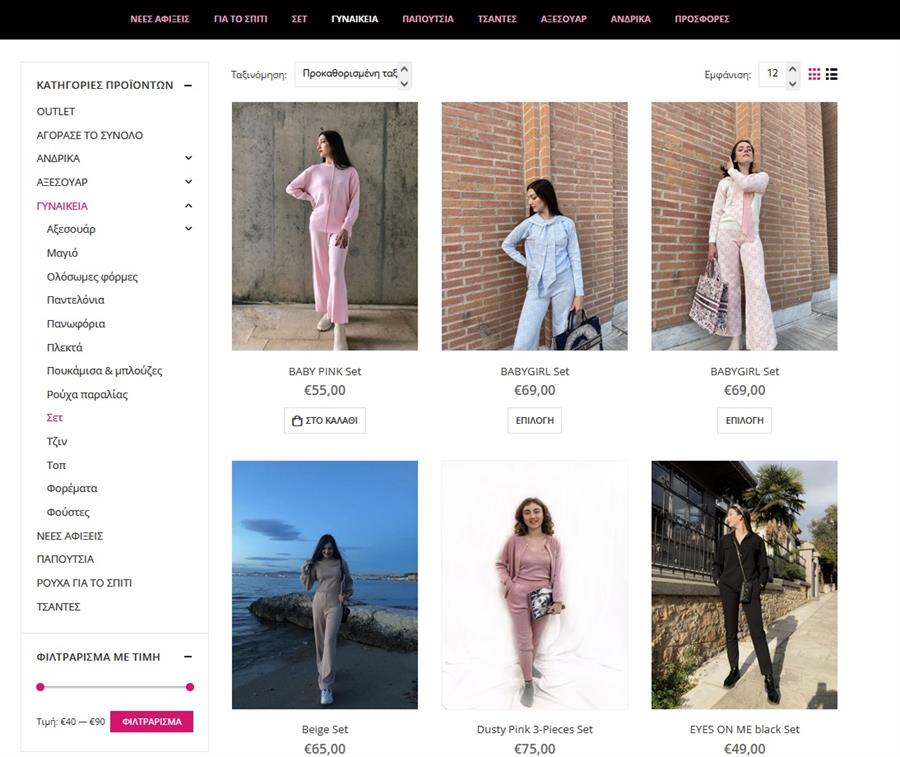Viewport: 900px width, 757px height.
Task: Open ΑΝΔΡΙΚΑ sidebar category link
Action: coord(58,158)
